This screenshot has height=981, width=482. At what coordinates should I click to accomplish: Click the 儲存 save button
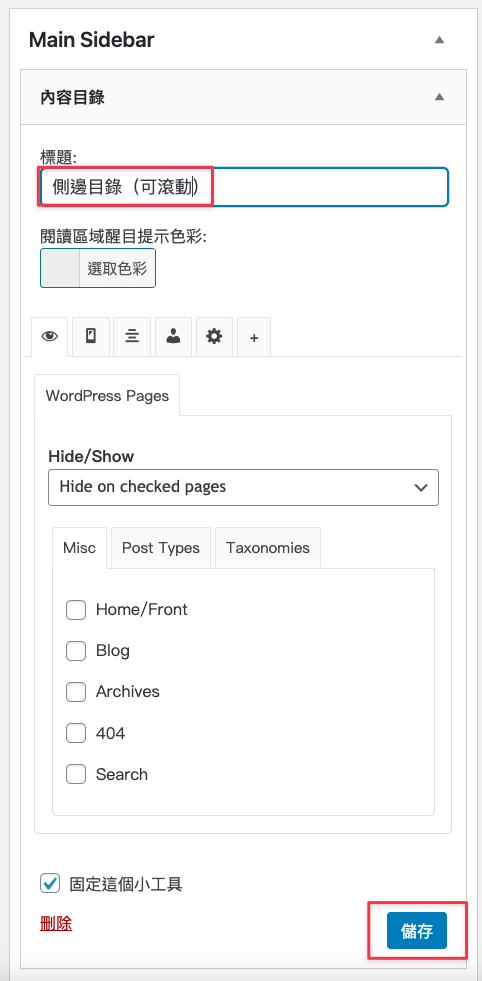click(x=417, y=931)
